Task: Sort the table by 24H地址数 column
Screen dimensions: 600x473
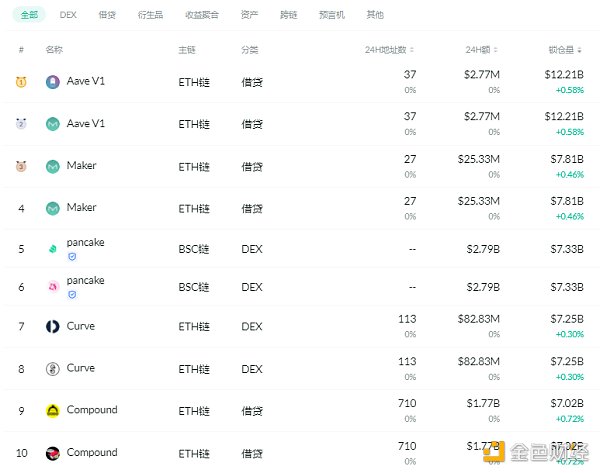Action: [x=390, y=49]
